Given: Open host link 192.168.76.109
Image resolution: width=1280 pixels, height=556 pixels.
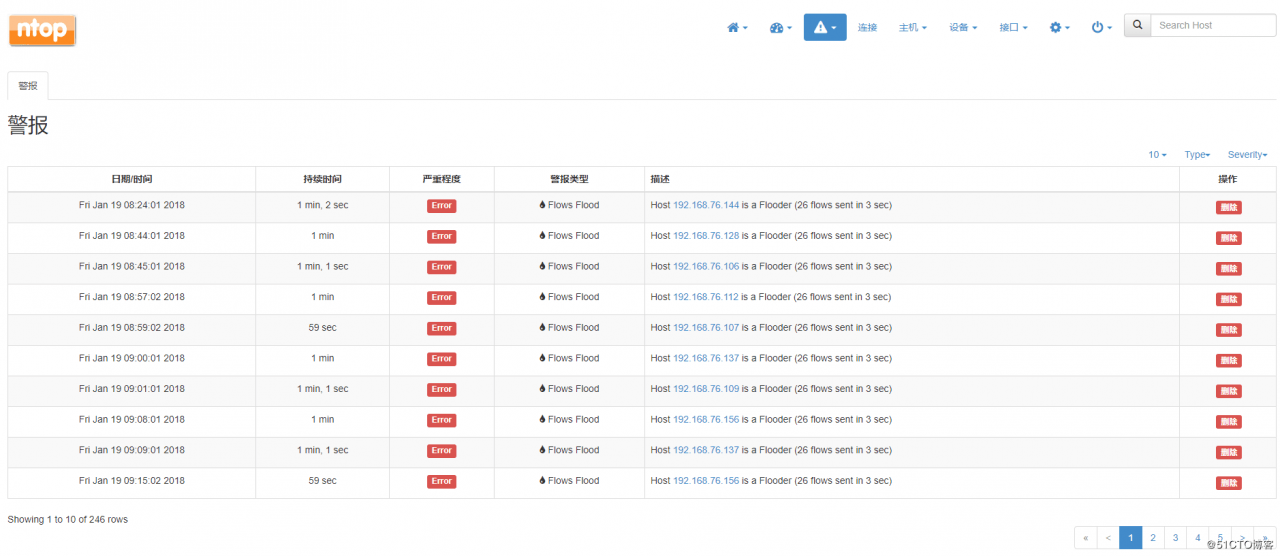Looking at the screenshot, I should point(706,389).
